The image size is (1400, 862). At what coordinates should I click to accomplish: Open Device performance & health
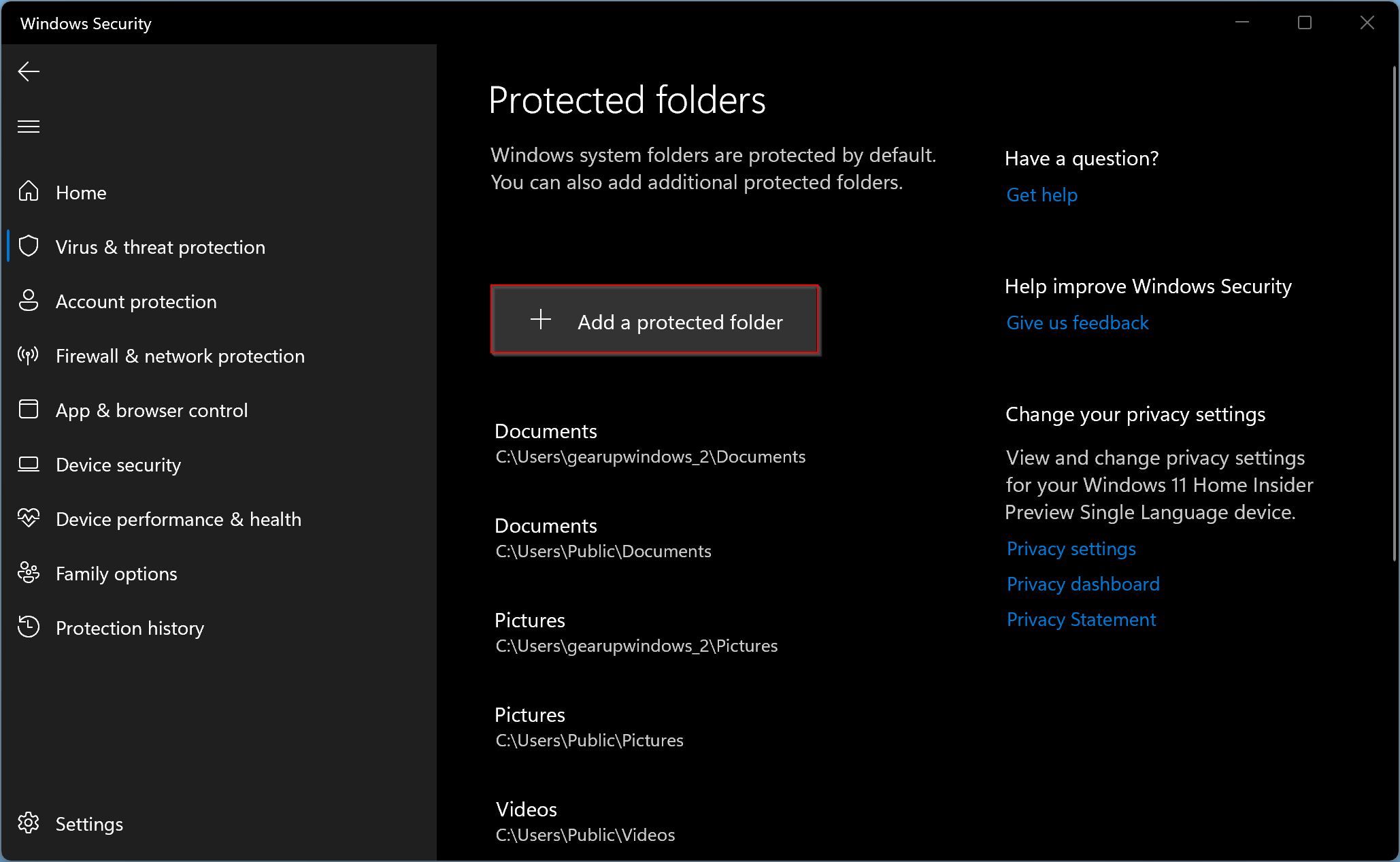(219, 519)
